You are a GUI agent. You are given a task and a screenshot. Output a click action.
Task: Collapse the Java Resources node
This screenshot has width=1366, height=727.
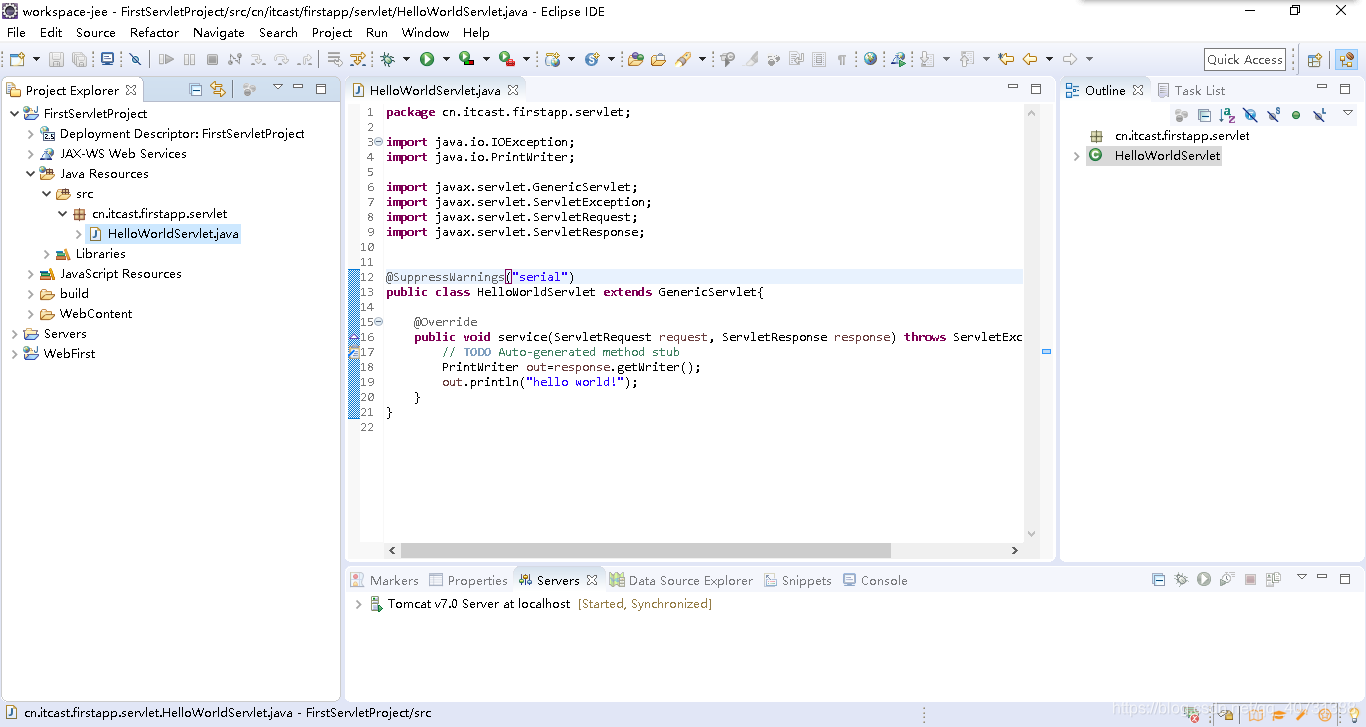click(31, 173)
